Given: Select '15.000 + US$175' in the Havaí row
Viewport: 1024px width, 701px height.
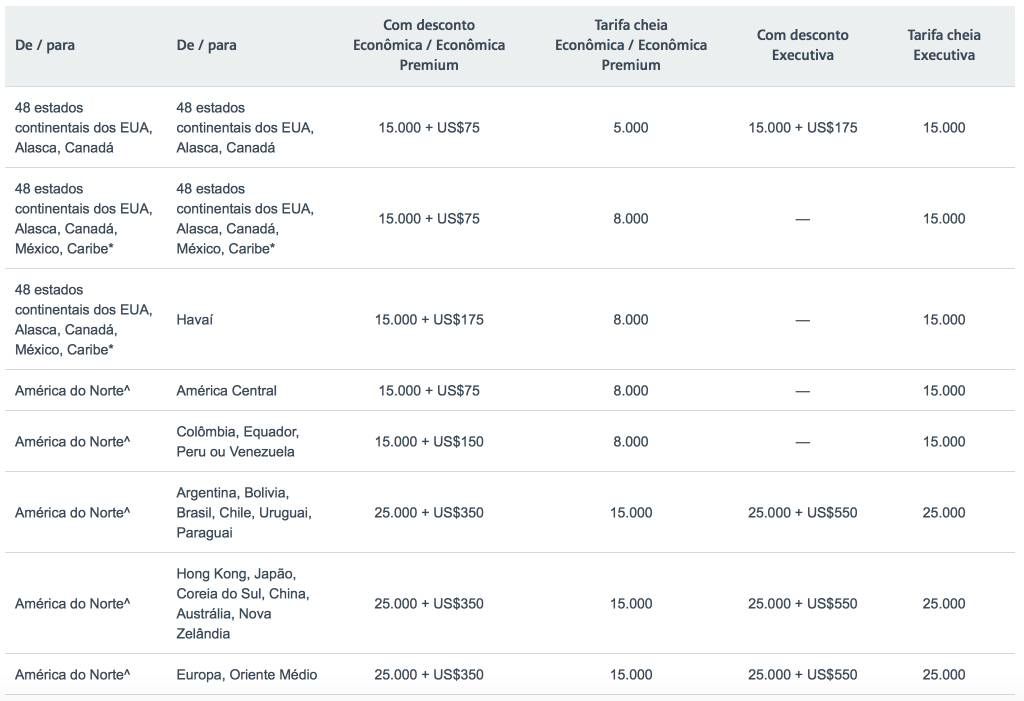Looking at the screenshot, I should (x=428, y=319).
